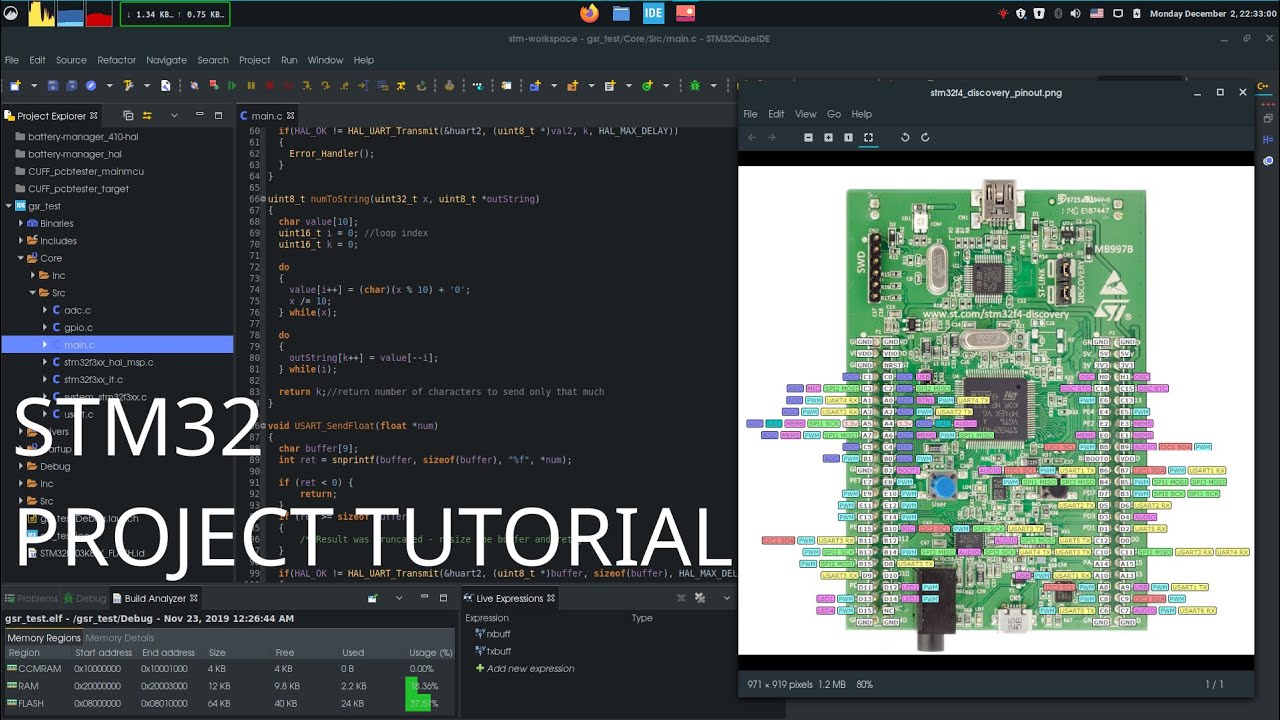Select rxbuff expression row
The image size is (1280, 720).
tap(493, 634)
